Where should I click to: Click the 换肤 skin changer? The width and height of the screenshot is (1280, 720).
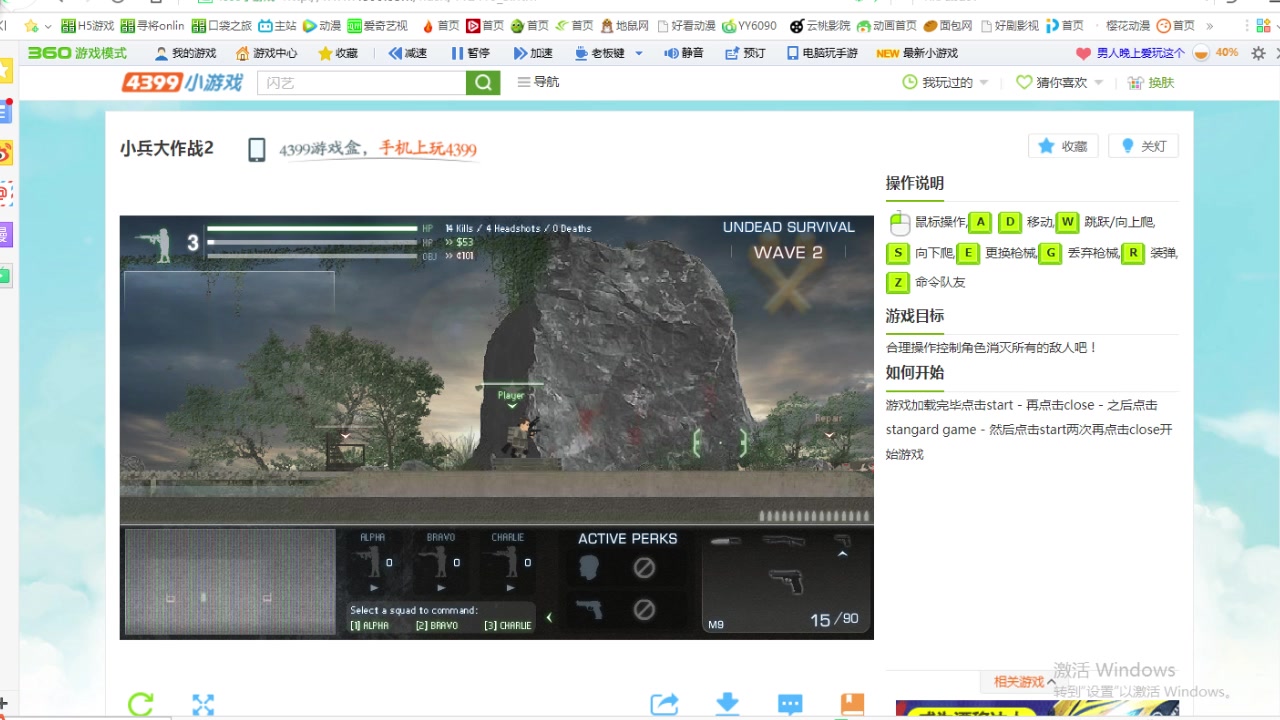pyautogui.click(x=1150, y=83)
